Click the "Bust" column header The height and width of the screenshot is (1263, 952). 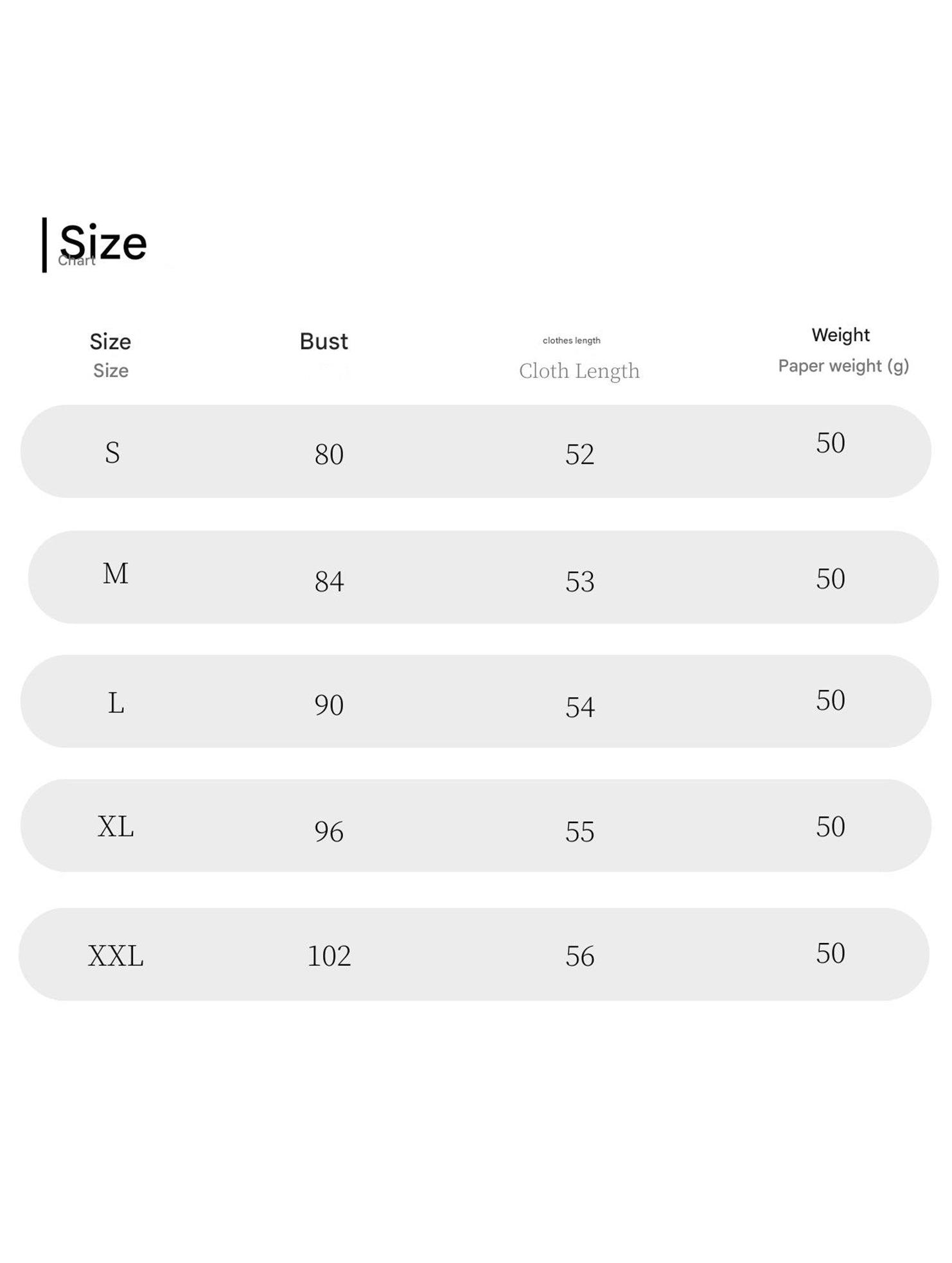coord(324,341)
